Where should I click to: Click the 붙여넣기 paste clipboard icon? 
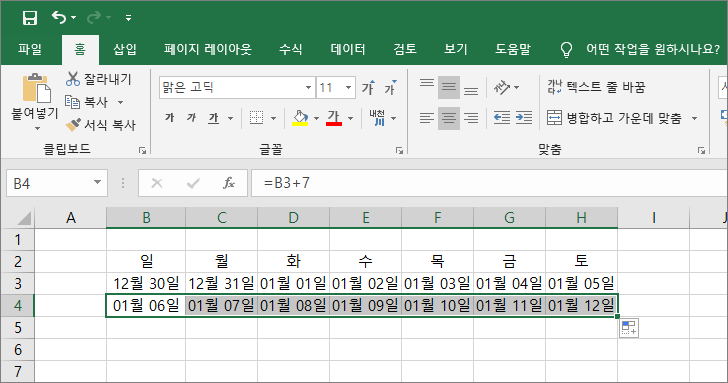[36, 88]
